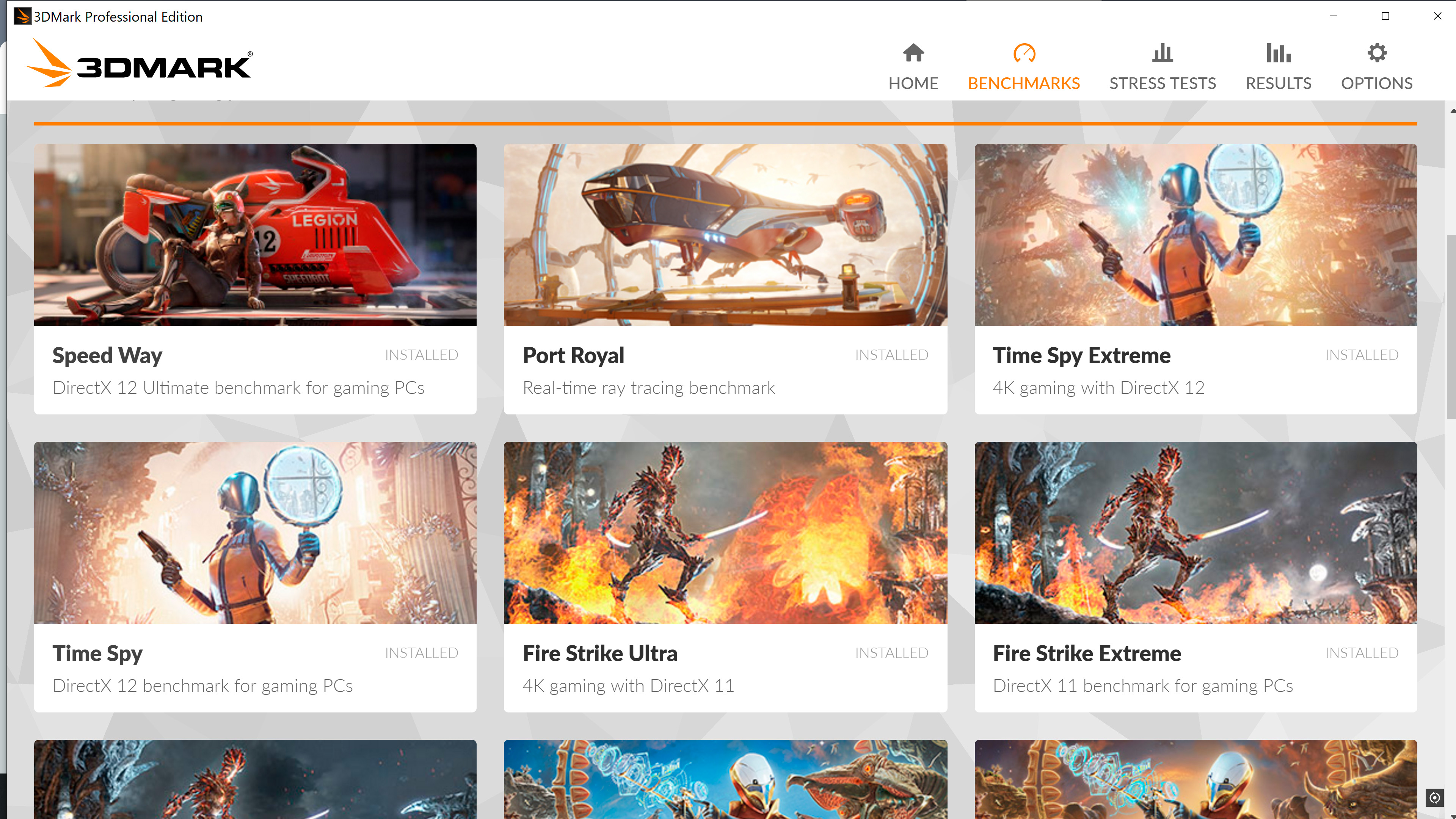Click 'DirectX 12 benchmark for gaming PCs' description

click(202, 686)
